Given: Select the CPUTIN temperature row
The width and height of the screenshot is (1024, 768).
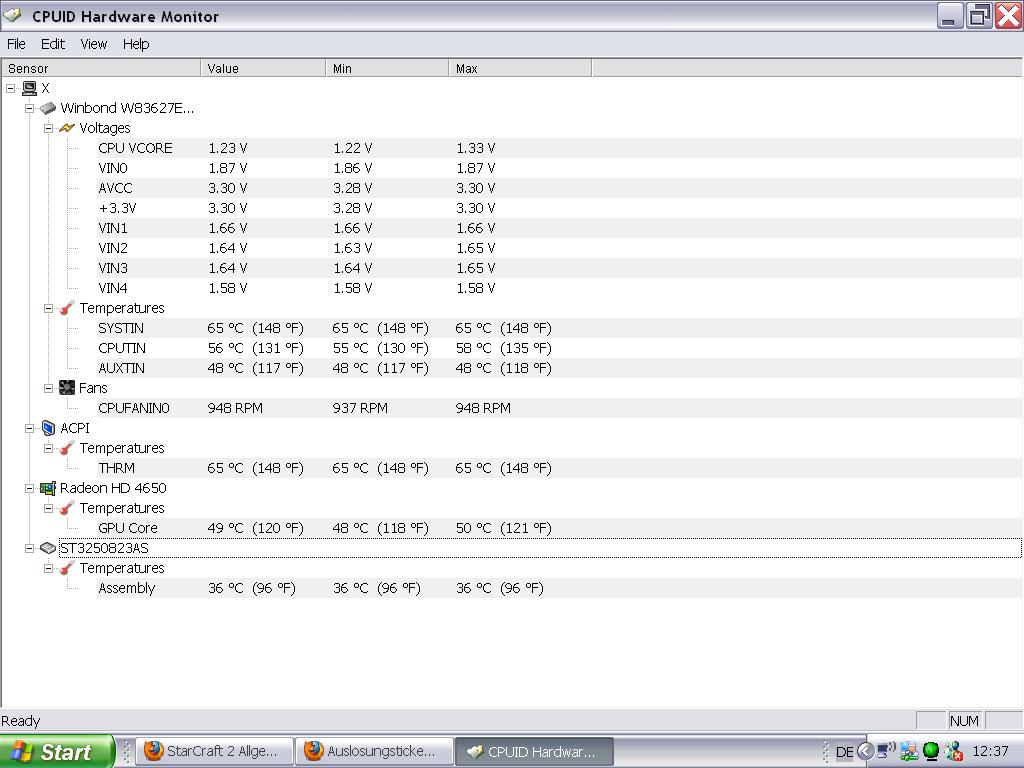Looking at the screenshot, I should [x=559, y=348].
